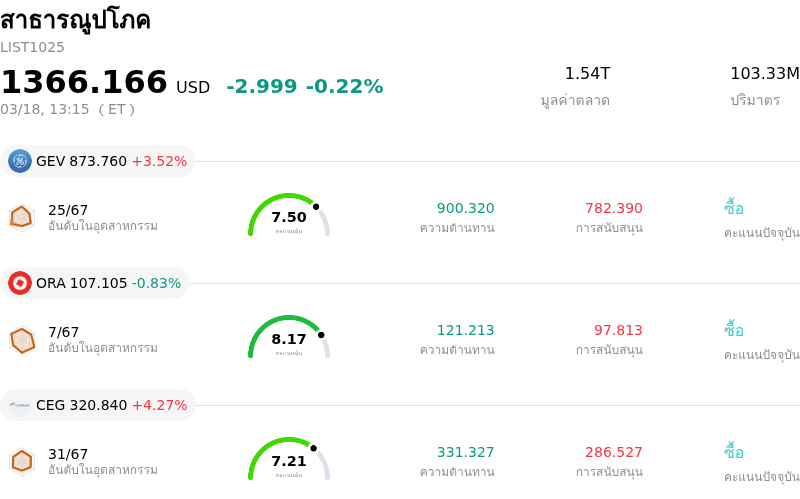Select the สาธารณูปโภค sector heading
This screenshot has width=800, height=499.
point(75,20)
